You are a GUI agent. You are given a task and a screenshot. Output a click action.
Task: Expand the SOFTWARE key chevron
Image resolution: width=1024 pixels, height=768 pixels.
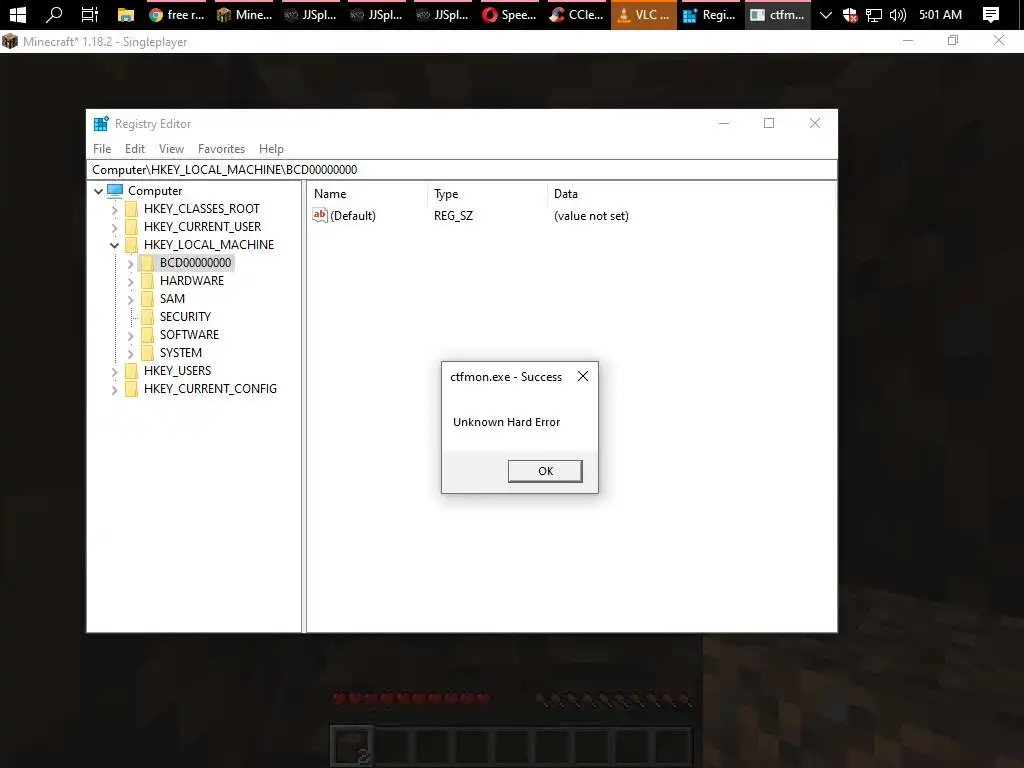130,336
